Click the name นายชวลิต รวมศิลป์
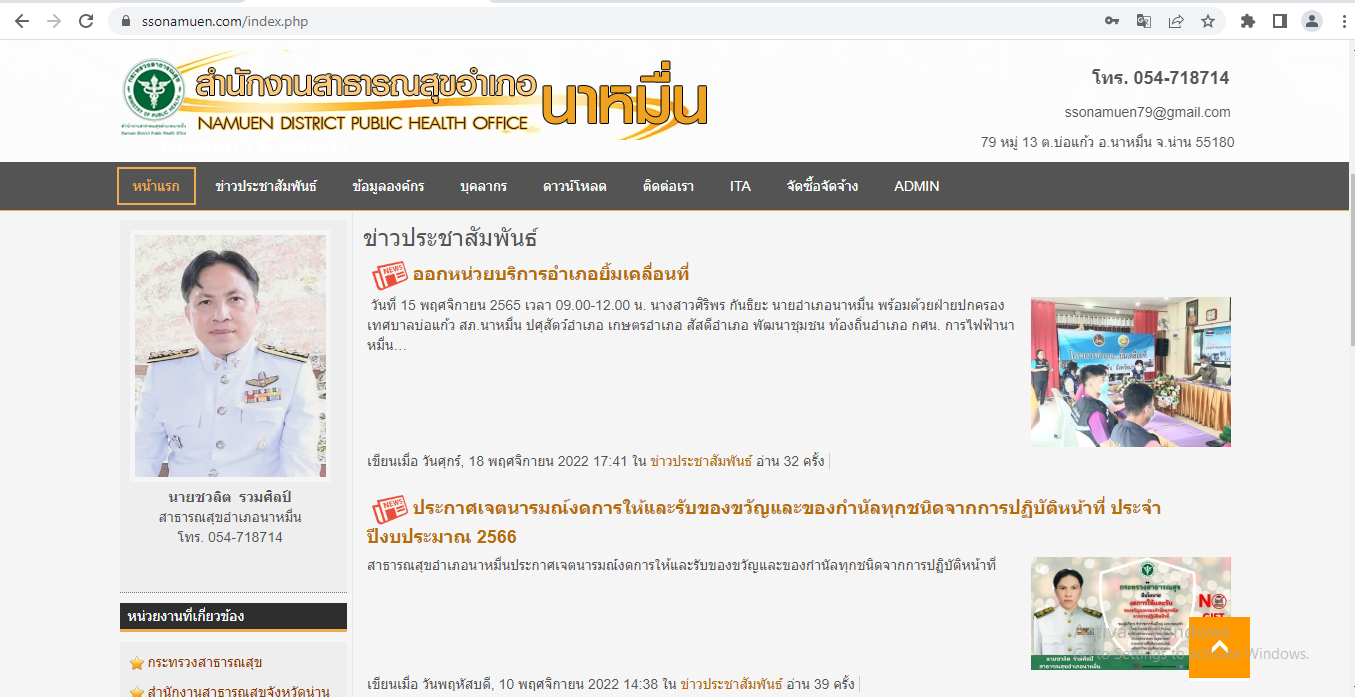 [230, 497]
